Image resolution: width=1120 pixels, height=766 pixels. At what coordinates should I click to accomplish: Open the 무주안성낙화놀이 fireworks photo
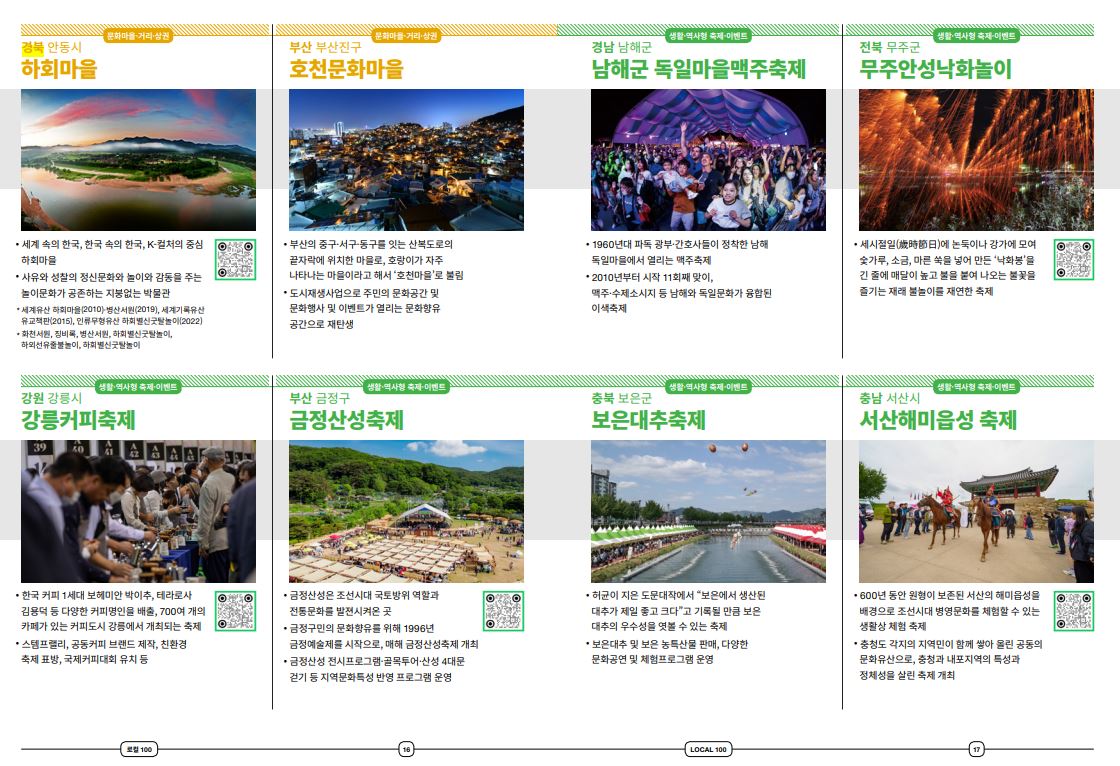(x=976, y=160)
